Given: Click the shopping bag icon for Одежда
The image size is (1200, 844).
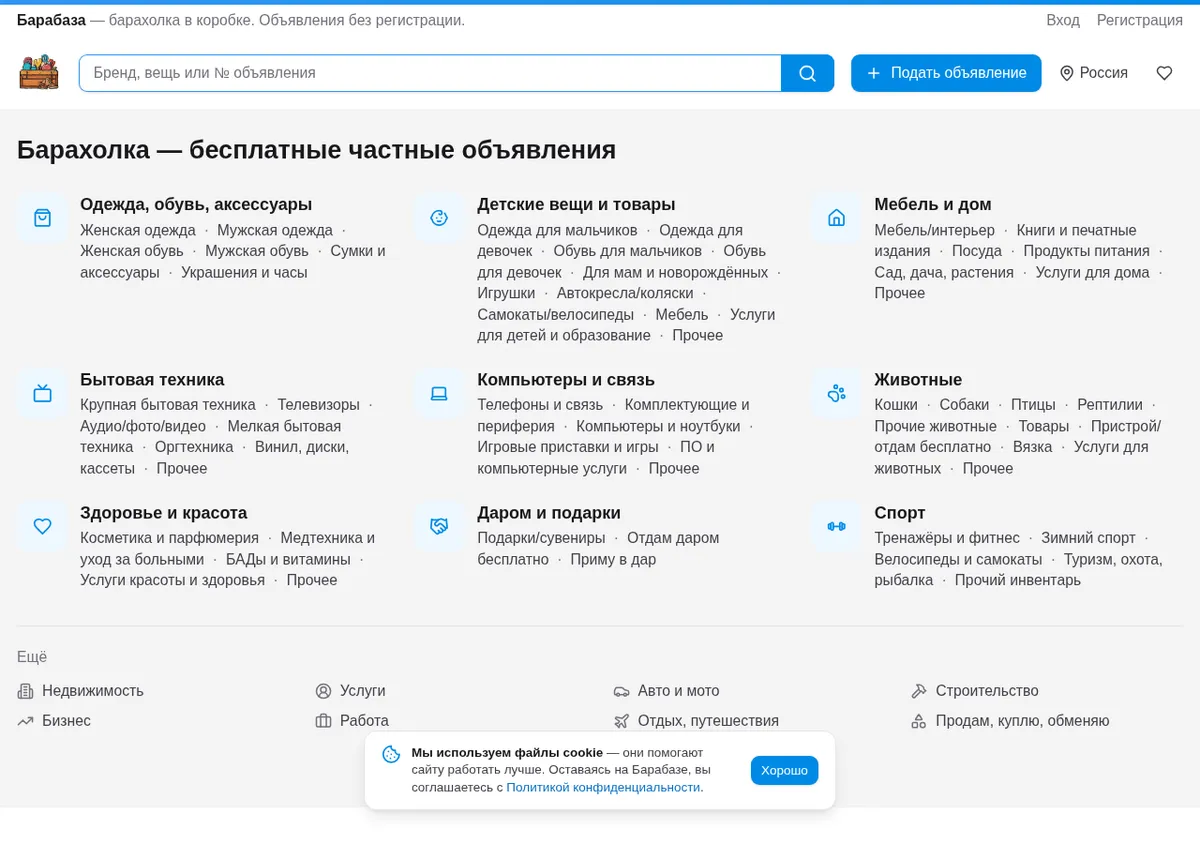Looking at the screenshot, I should coord(42,218).
